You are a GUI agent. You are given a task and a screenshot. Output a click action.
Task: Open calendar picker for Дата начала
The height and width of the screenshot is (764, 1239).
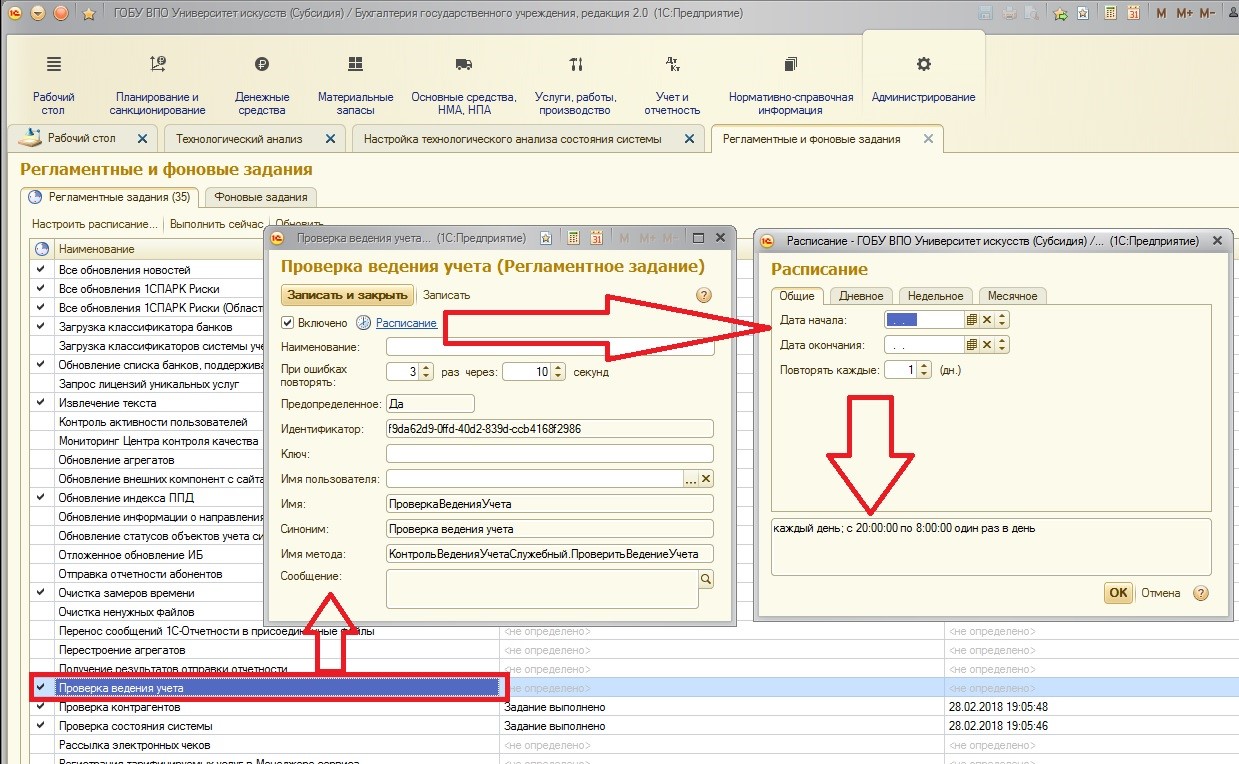(x=971, y=320)
